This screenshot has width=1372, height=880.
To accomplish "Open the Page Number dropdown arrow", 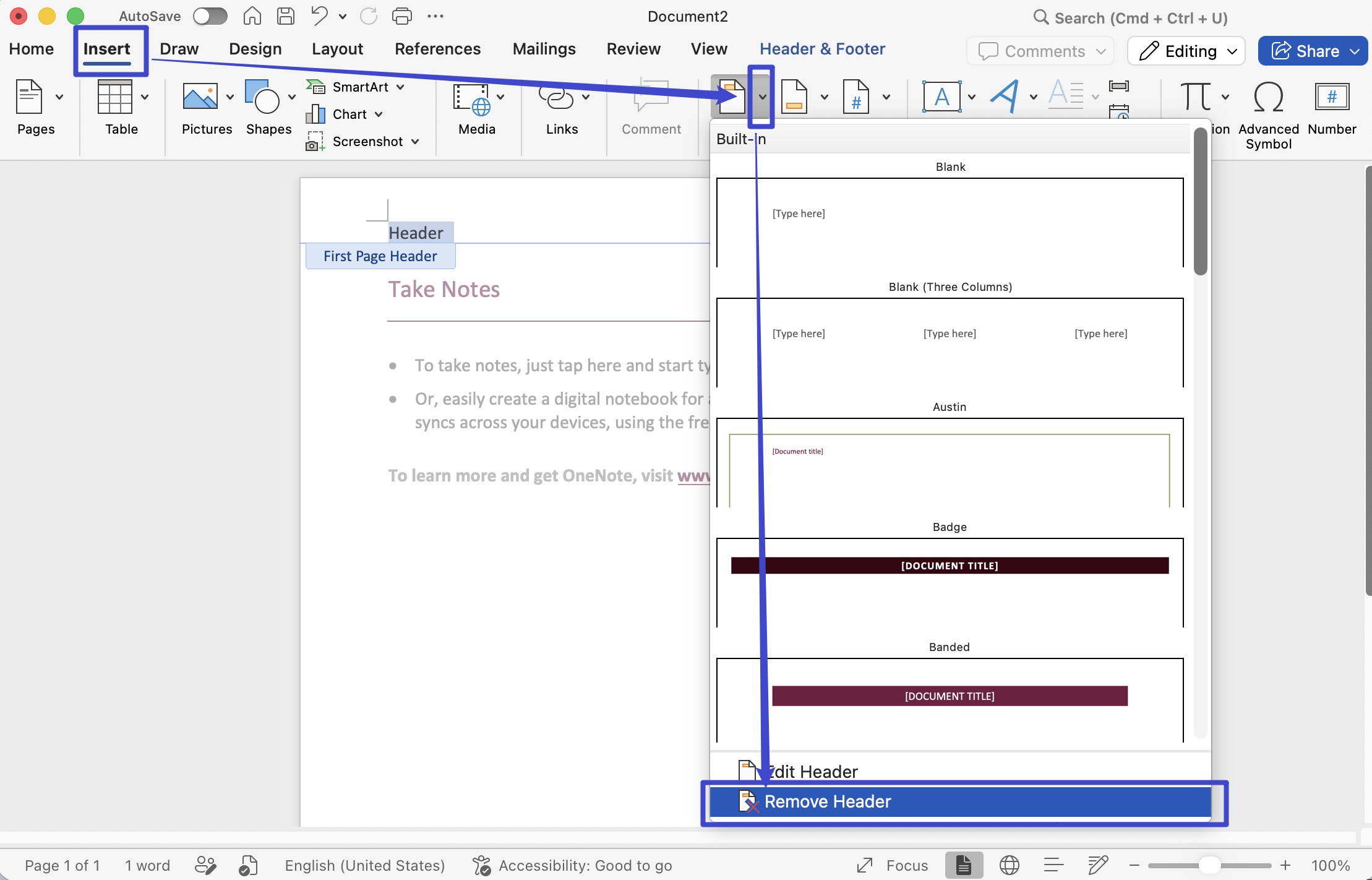I will 886,97.
